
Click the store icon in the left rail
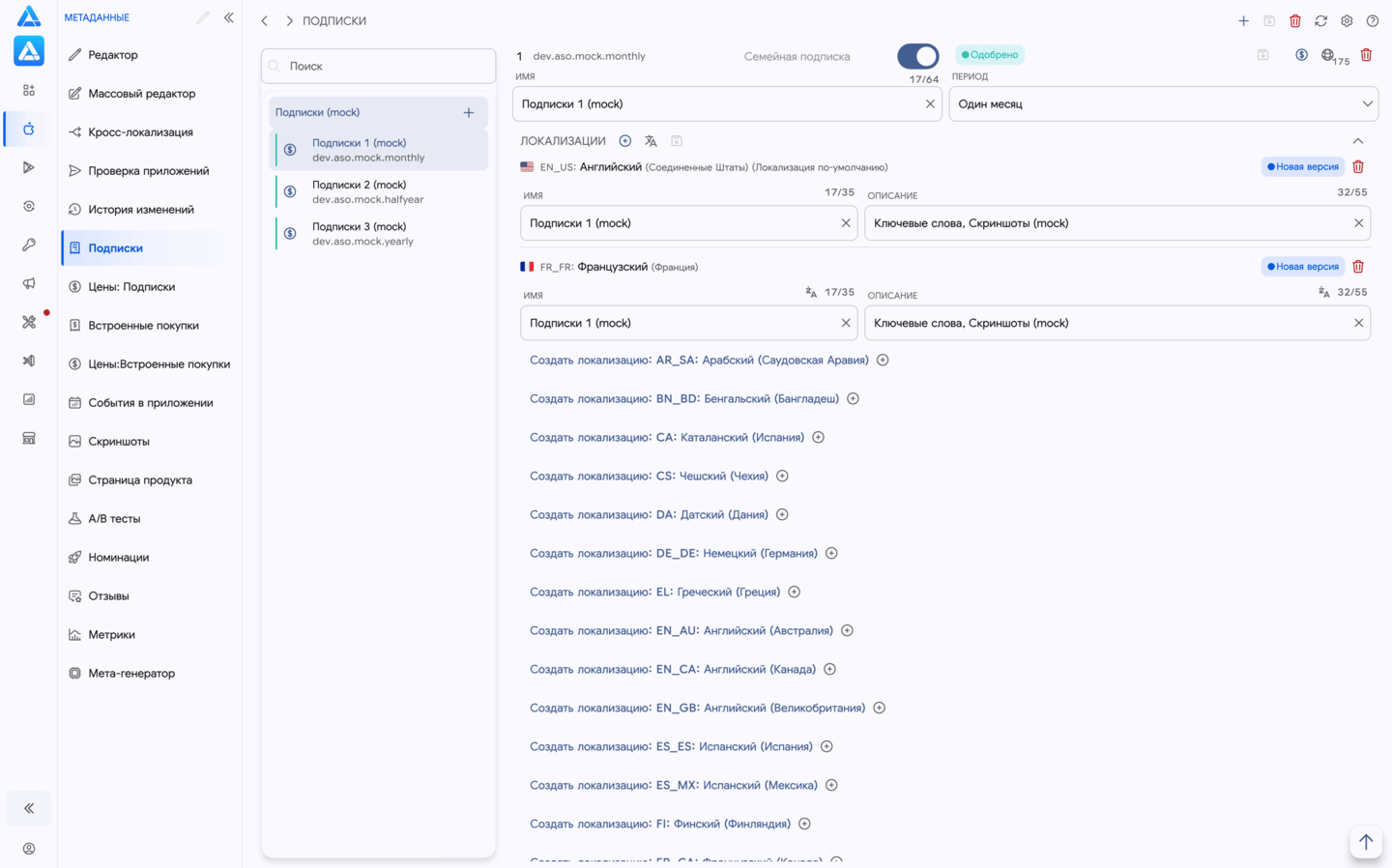pos(29,438)
